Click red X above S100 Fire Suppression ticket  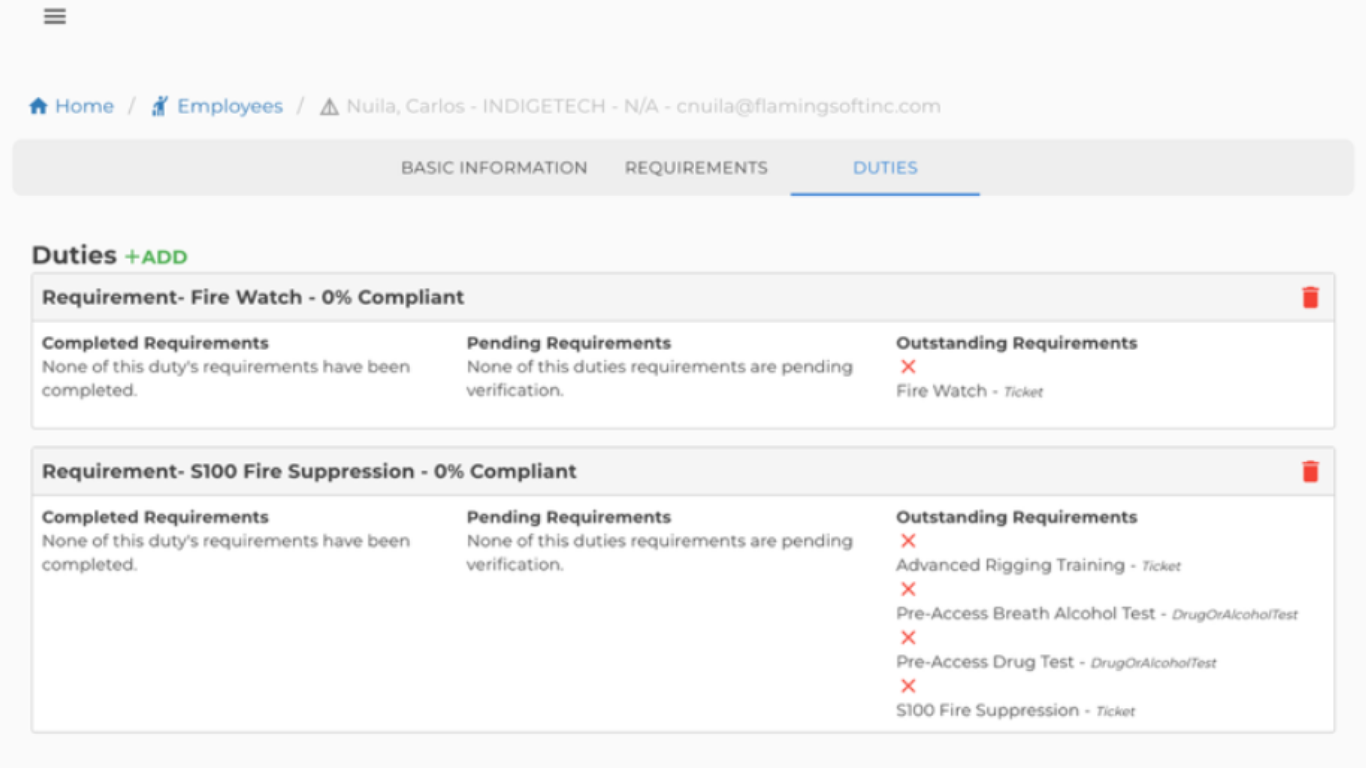coord(908,686)
